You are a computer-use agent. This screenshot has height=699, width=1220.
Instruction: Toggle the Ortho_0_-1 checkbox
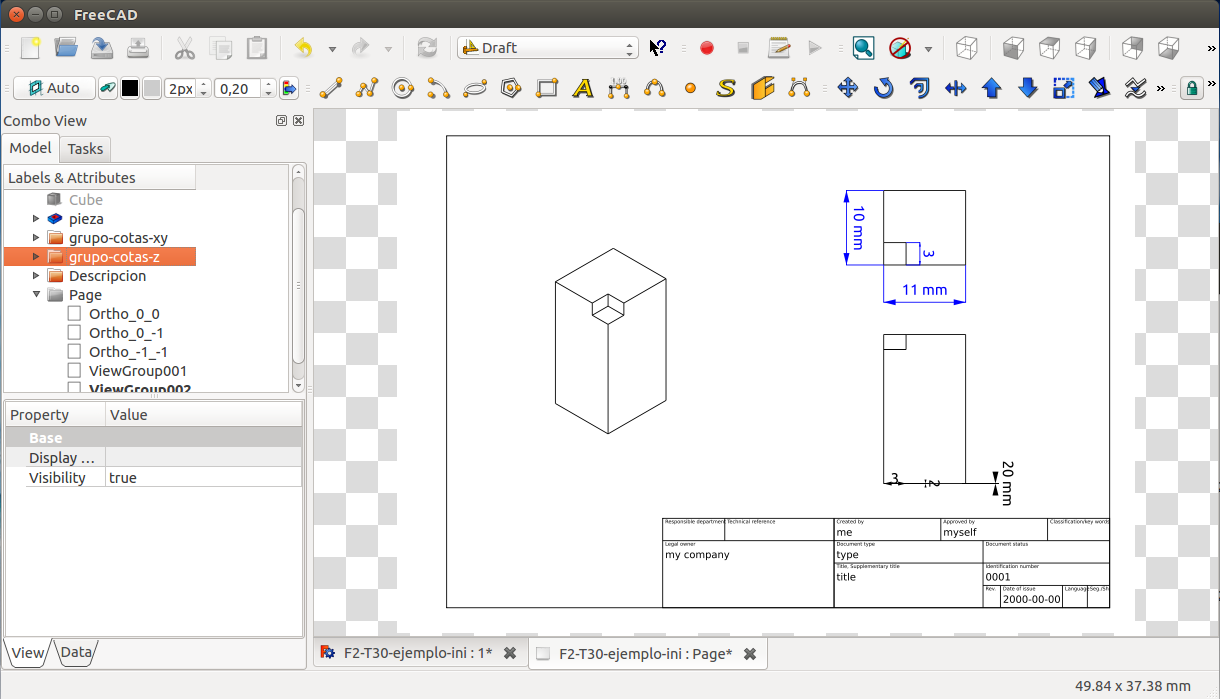pyautogui.click(x=75, y=333)
